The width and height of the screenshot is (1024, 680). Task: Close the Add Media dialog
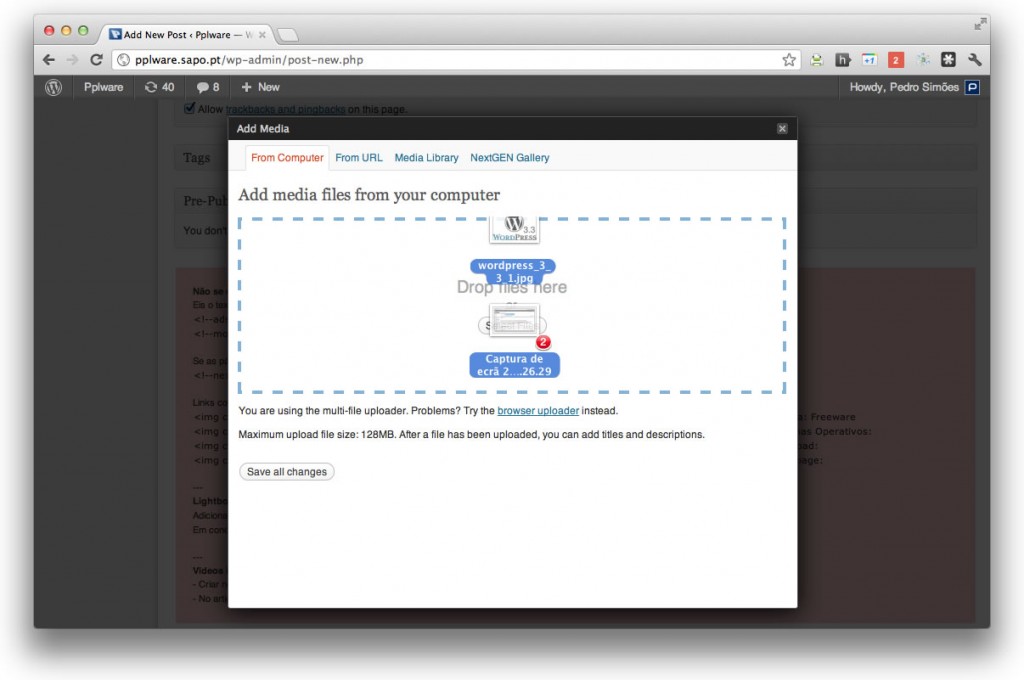(x=782, y=129)
